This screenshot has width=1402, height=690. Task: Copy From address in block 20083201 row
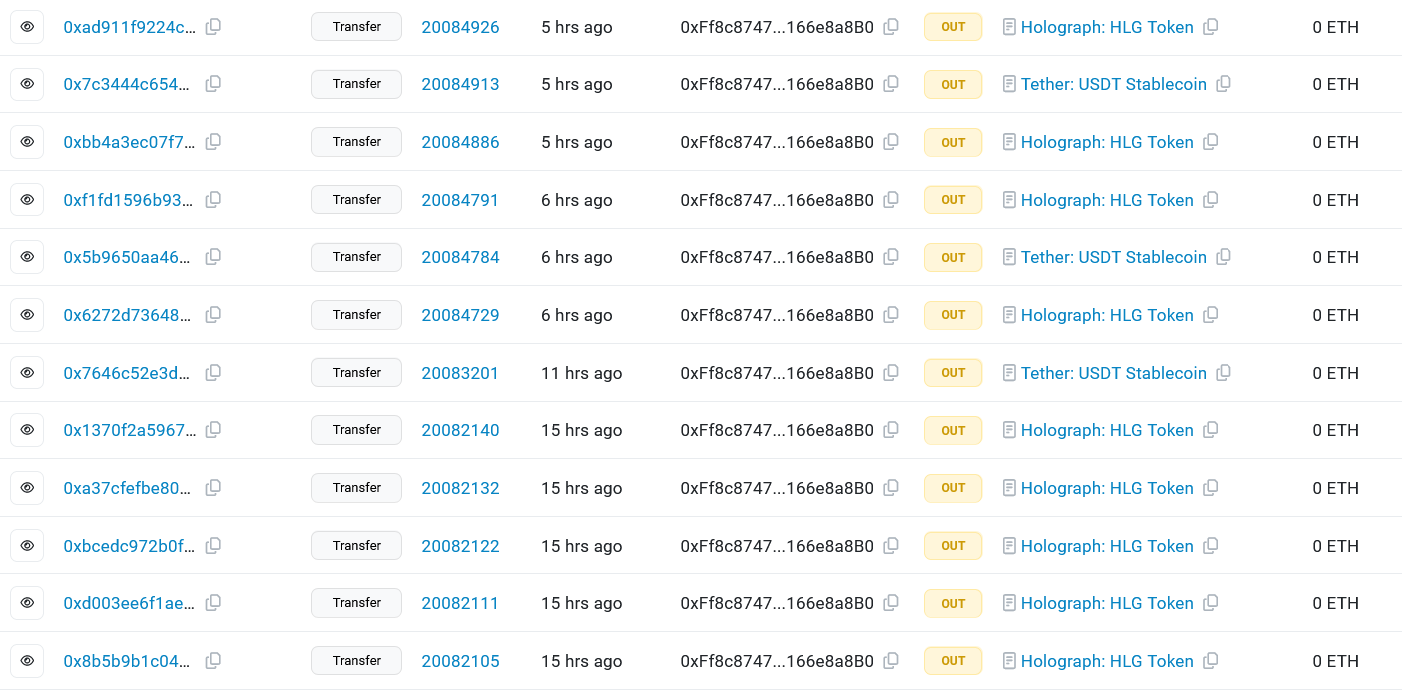[x=891, y=373]
